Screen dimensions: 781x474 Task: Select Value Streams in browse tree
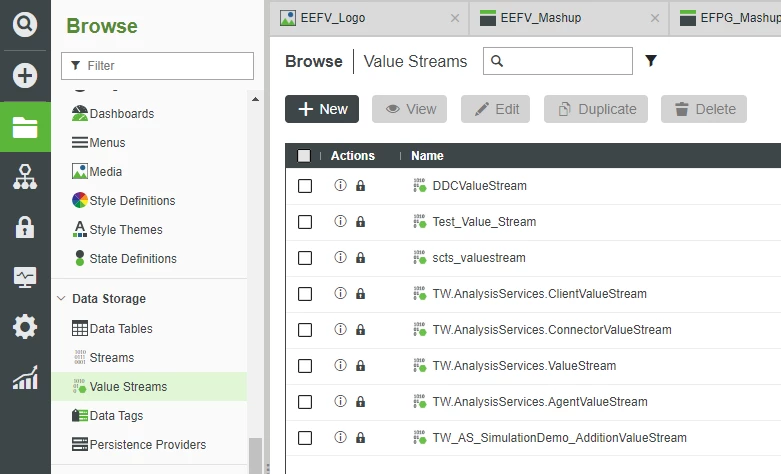[149, 386]
